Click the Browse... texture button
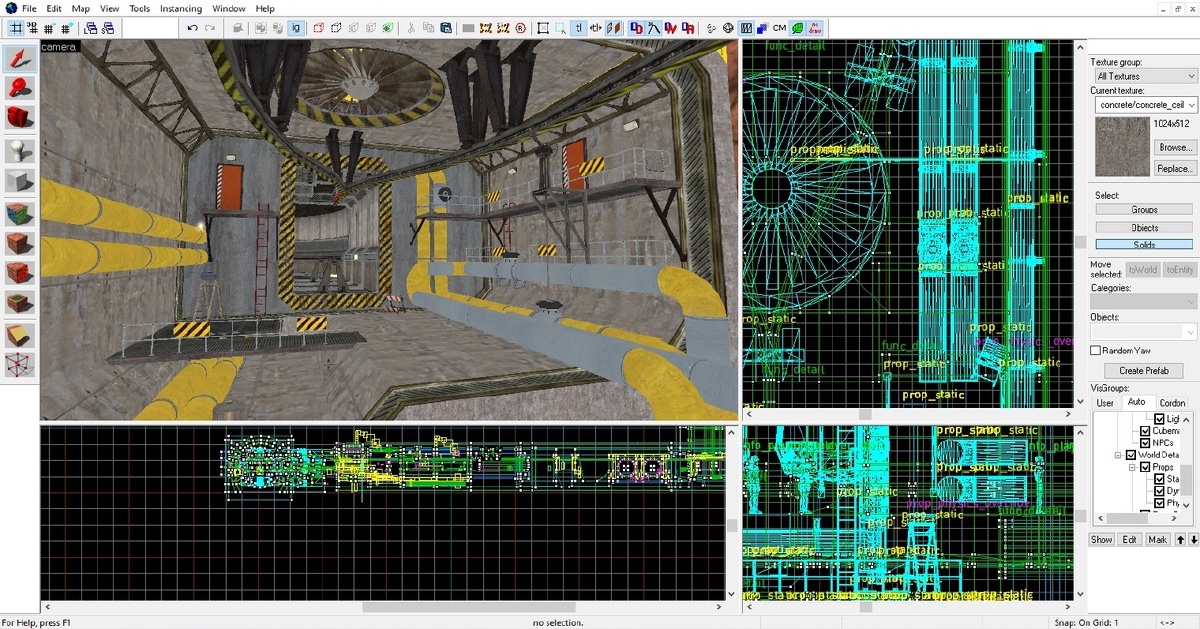 [1174, 147]
